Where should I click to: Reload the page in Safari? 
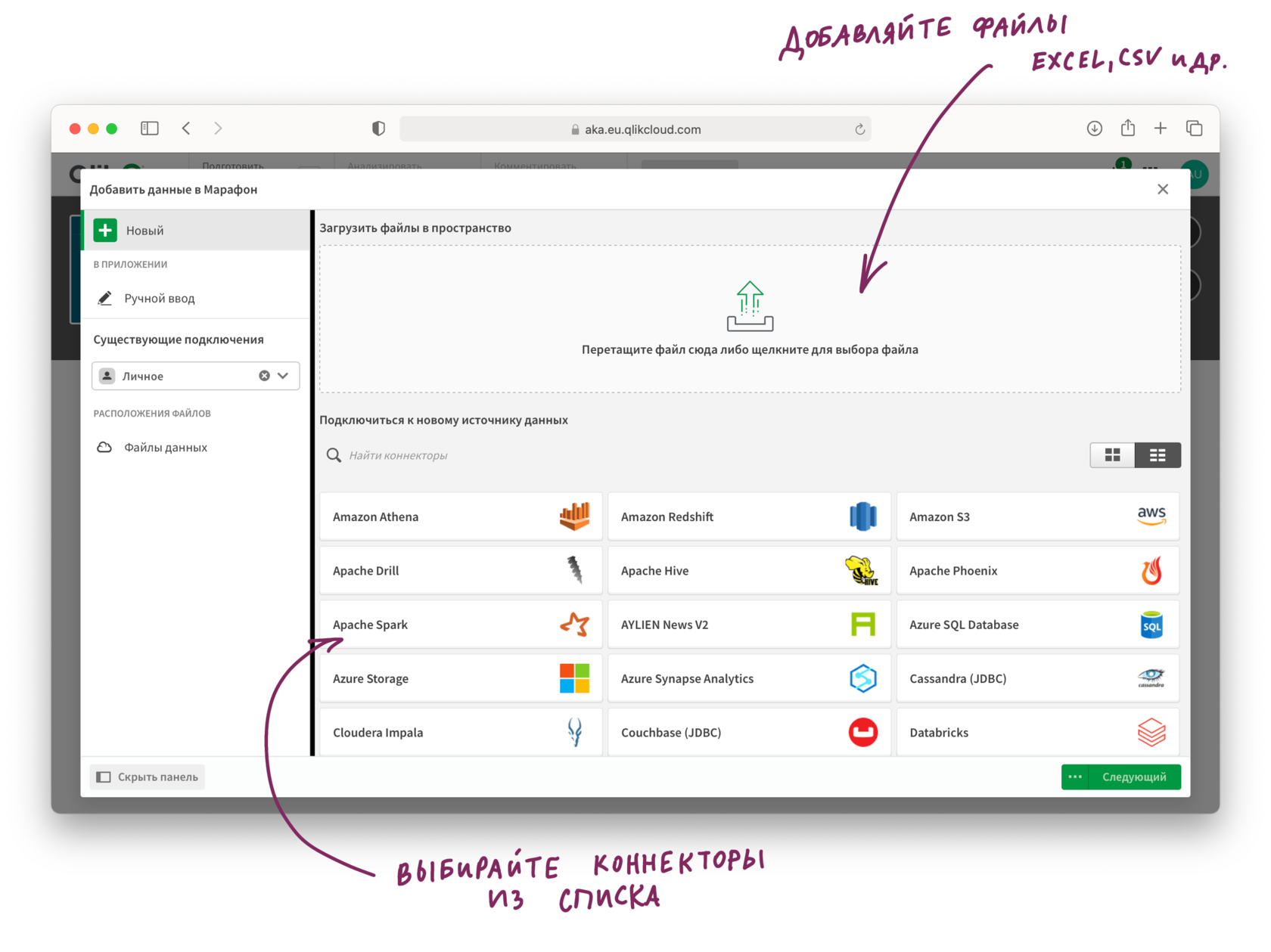point(860,129)
